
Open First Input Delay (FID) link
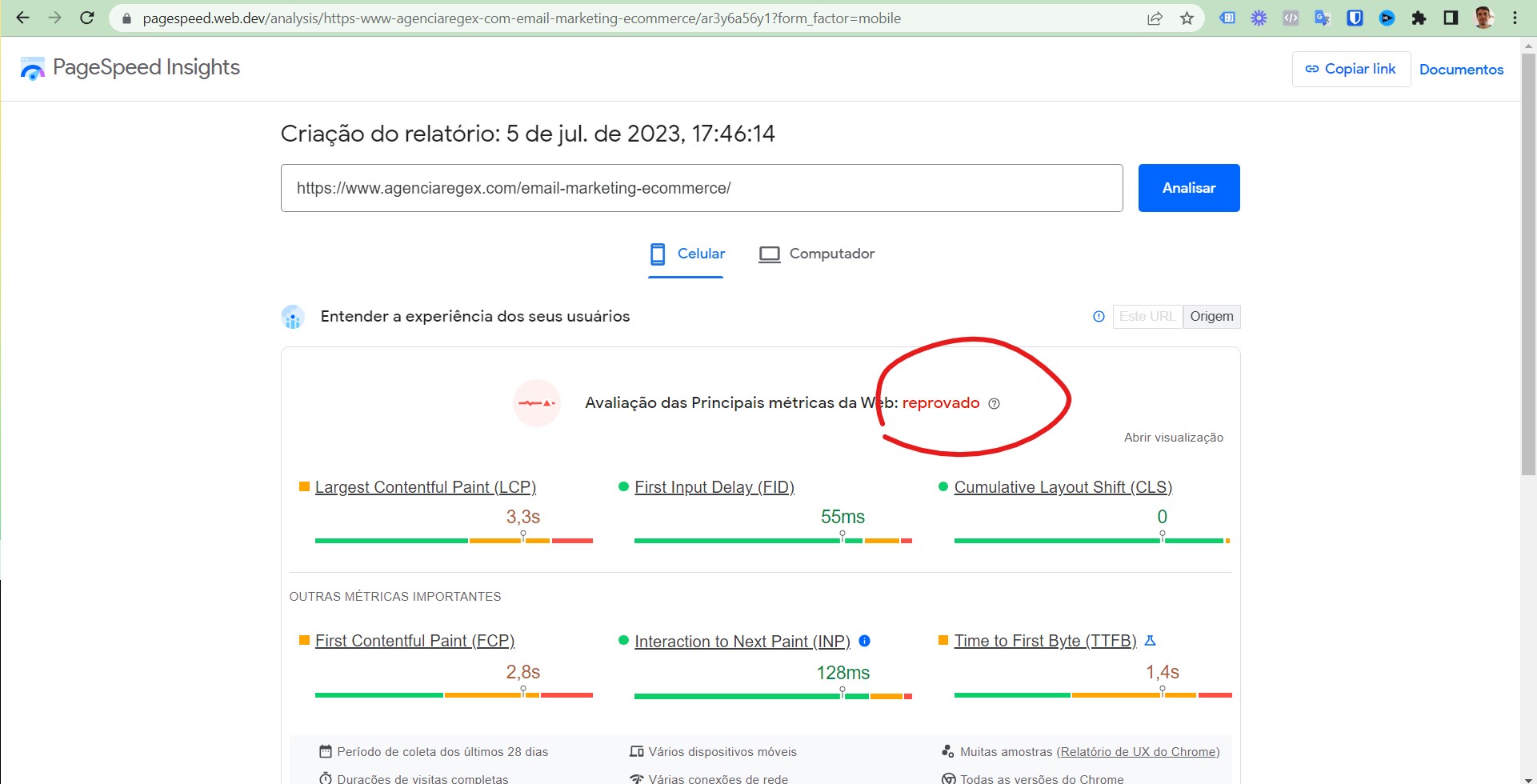click(x=714, y=487)
